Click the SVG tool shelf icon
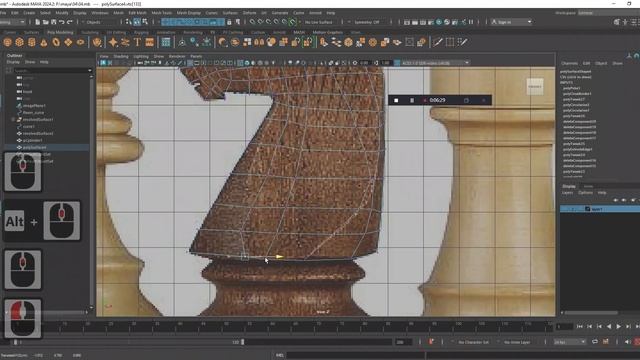640x360 pixels. click(150, 42)
